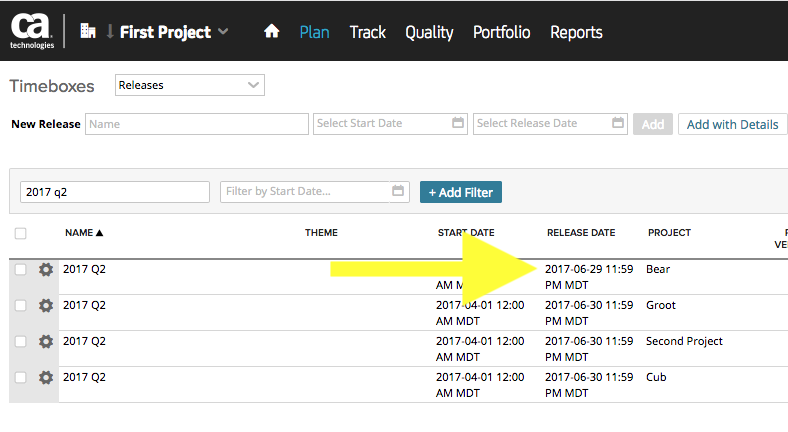Open calendar picker for Select Release Date
The image size is (788, 432).
[x=618, y=124]
